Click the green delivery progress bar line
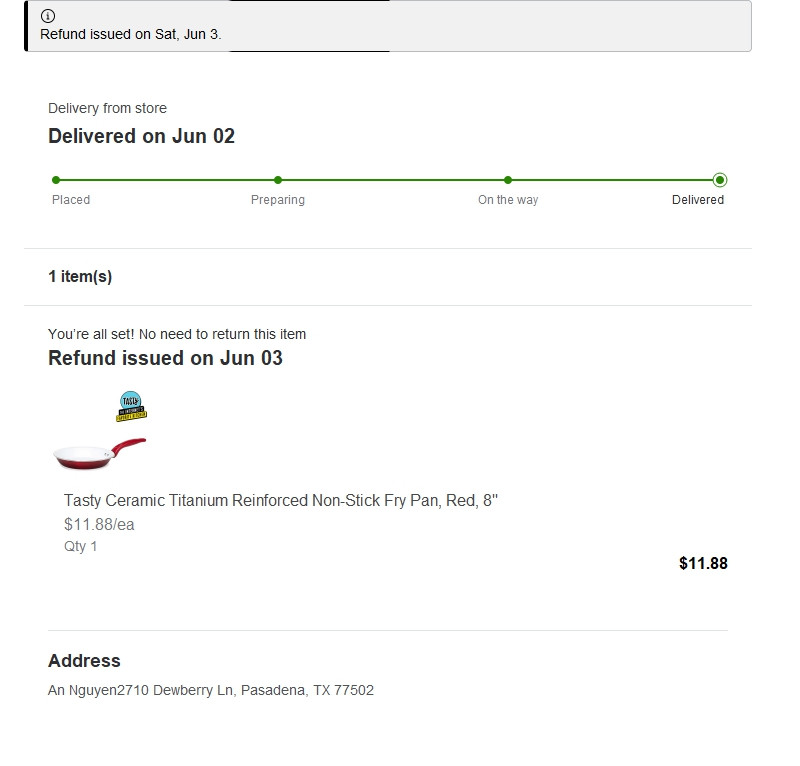The width and height of the screenshot is (800, 766). 390,180
